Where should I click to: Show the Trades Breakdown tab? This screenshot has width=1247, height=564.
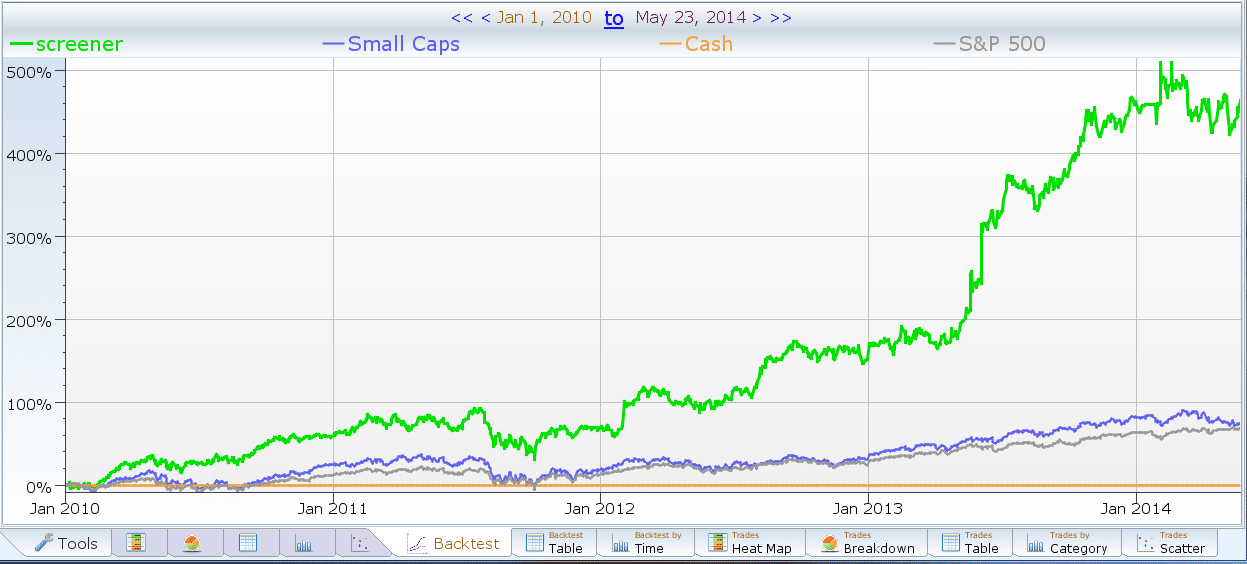[x=866, y=543]
